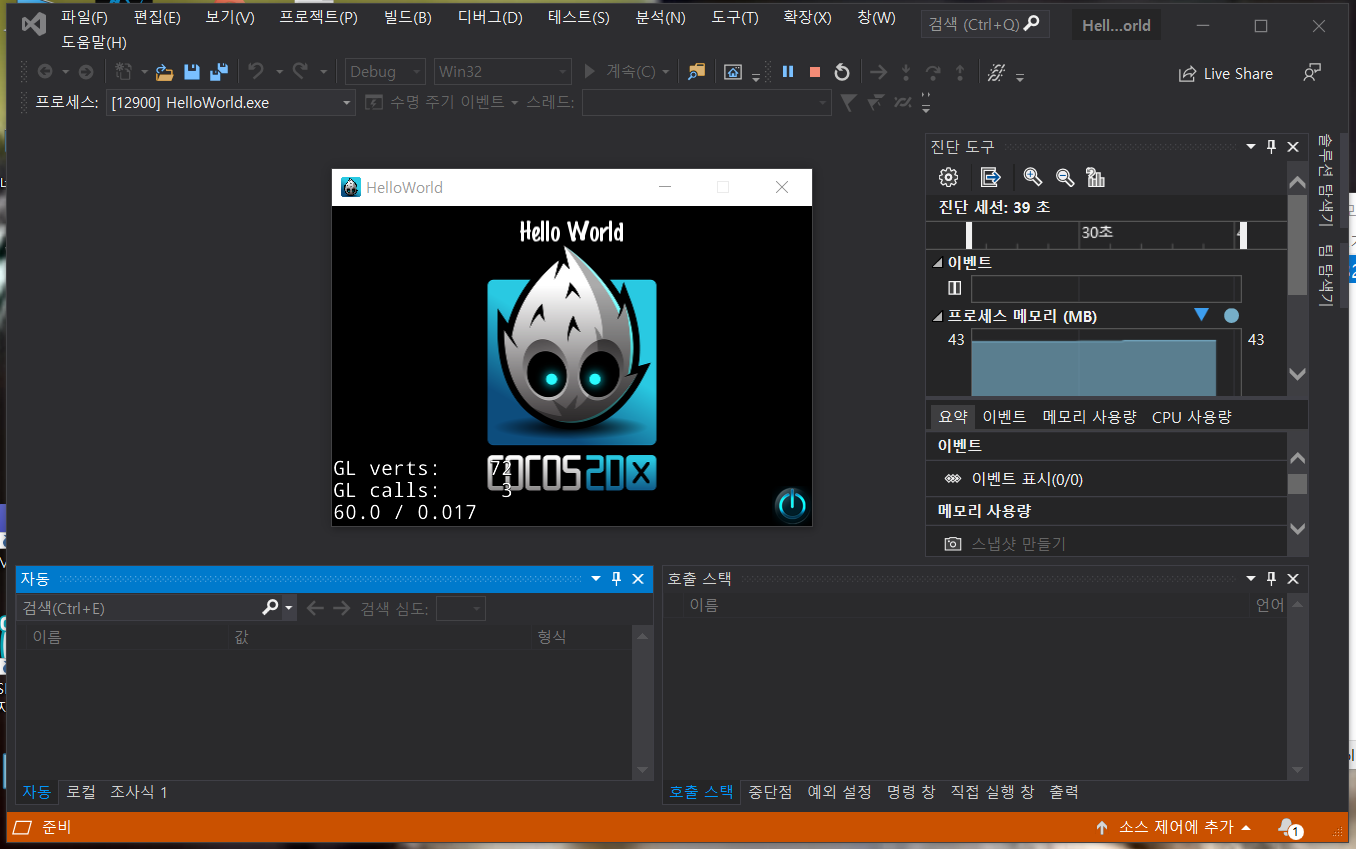Open the 편집(E) menu

tap(157, 17)
